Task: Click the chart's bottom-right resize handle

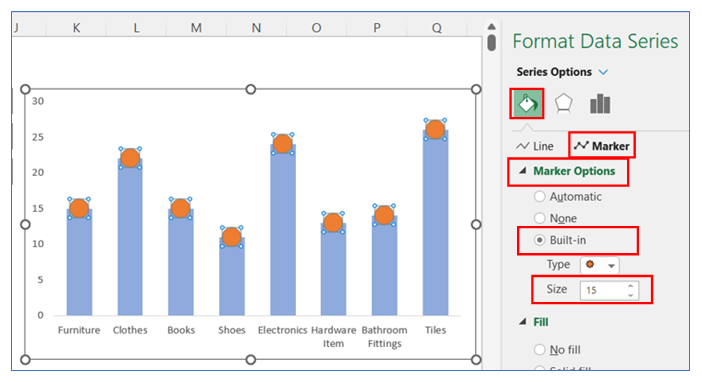Action: [x=476, y=360]
